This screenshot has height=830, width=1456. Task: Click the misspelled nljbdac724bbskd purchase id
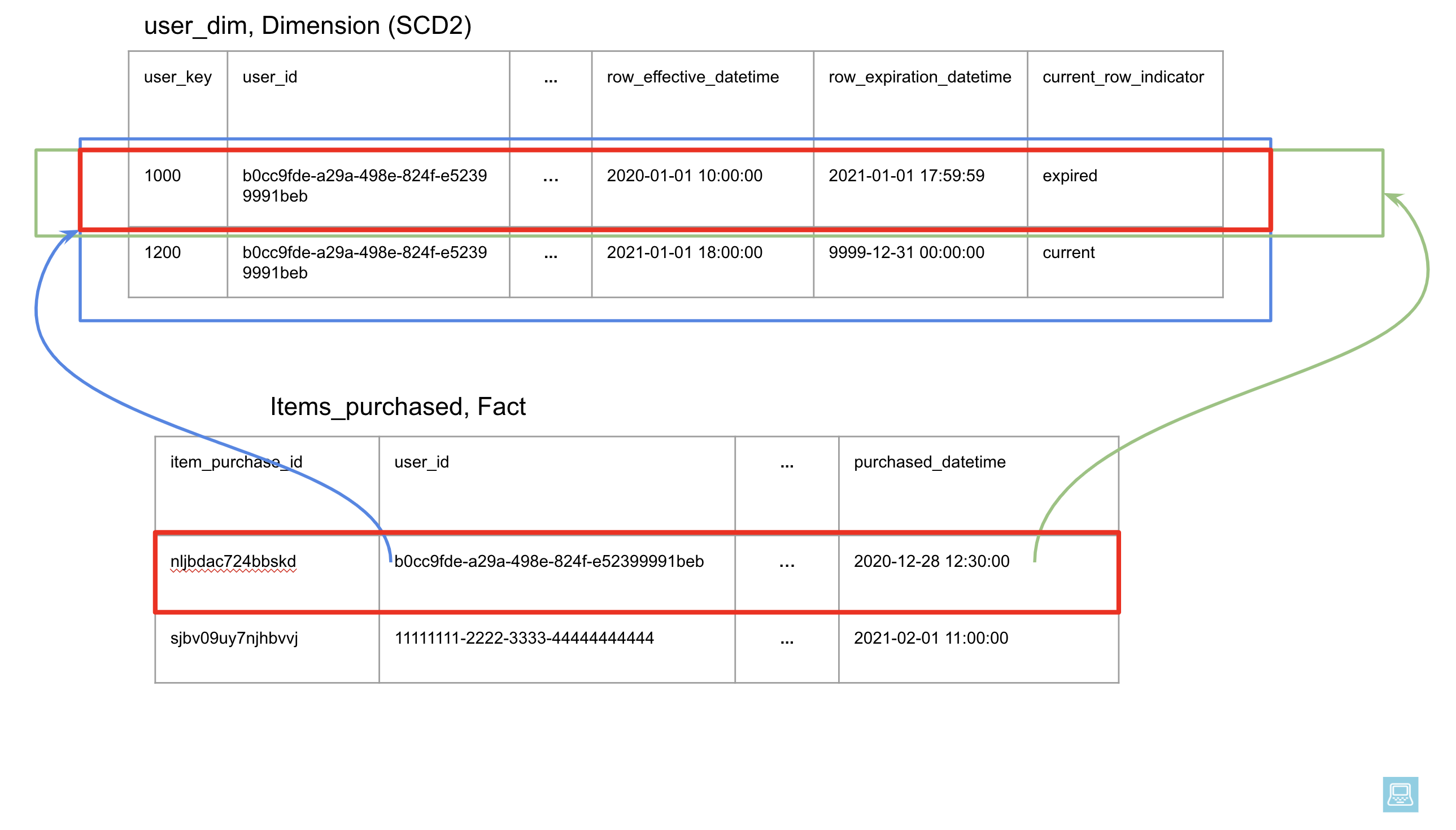coord(233,561)
